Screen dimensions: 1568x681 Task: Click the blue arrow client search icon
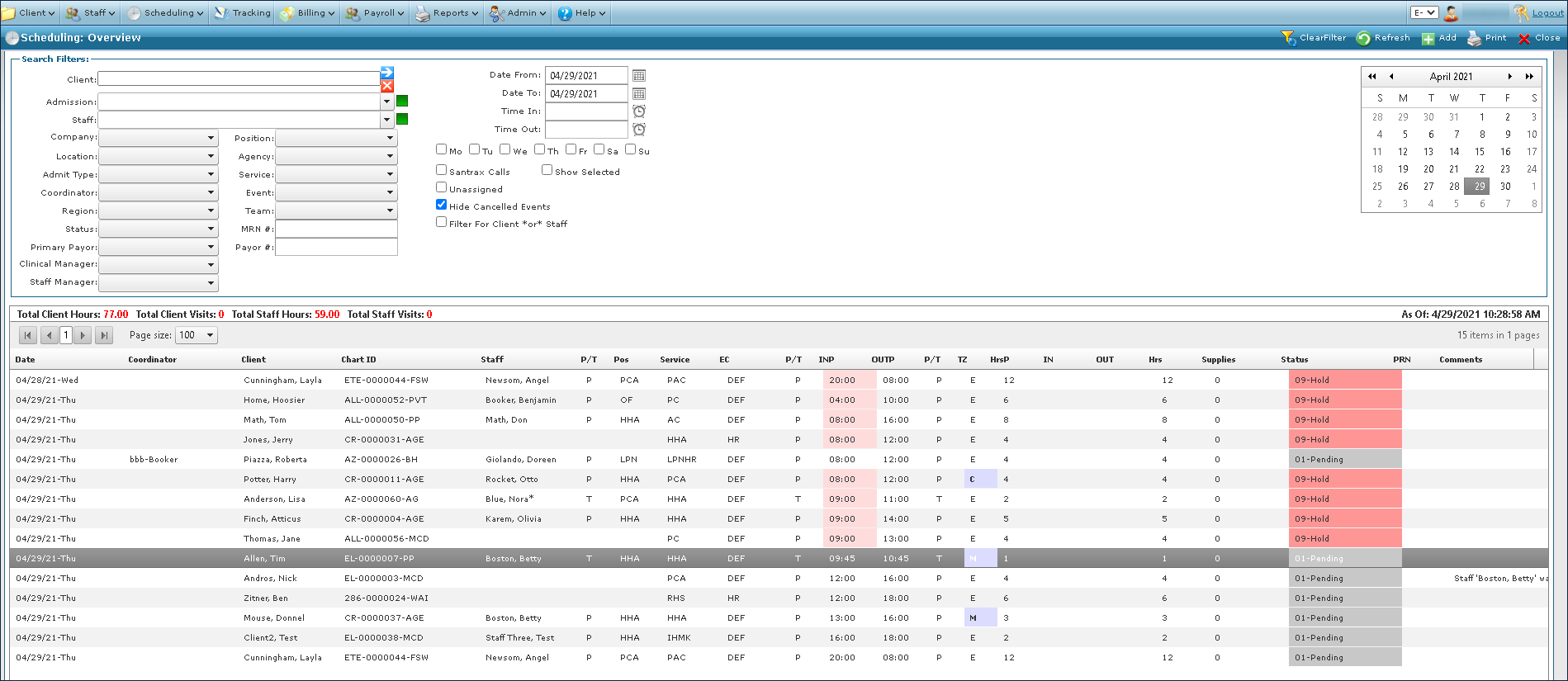pyautogui.click(x=387, y=73)
